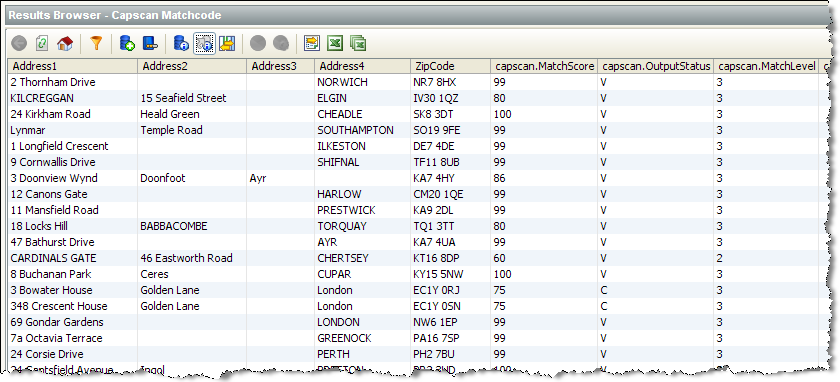The width and height of the screenshot is (840, 382).
Task: Click the capscan.MatchScore column header
Action: (544, 66)
